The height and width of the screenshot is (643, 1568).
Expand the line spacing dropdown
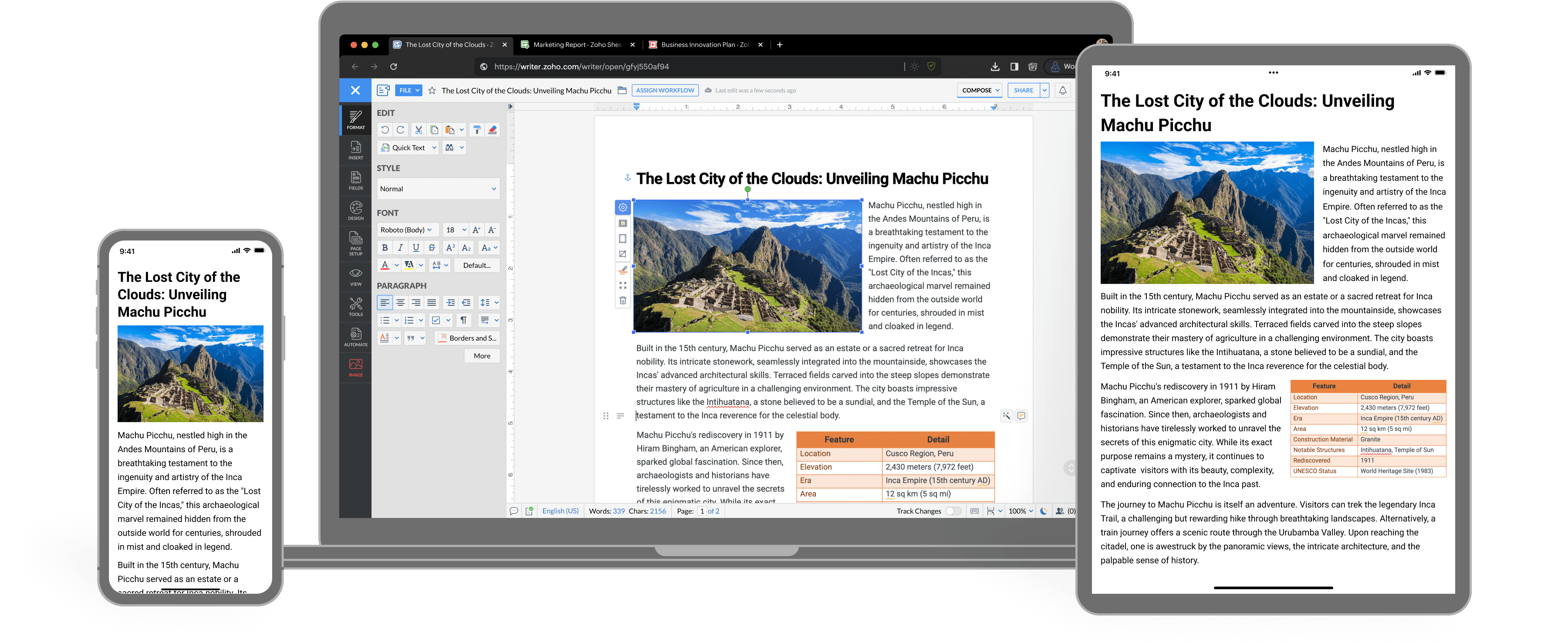489,302
